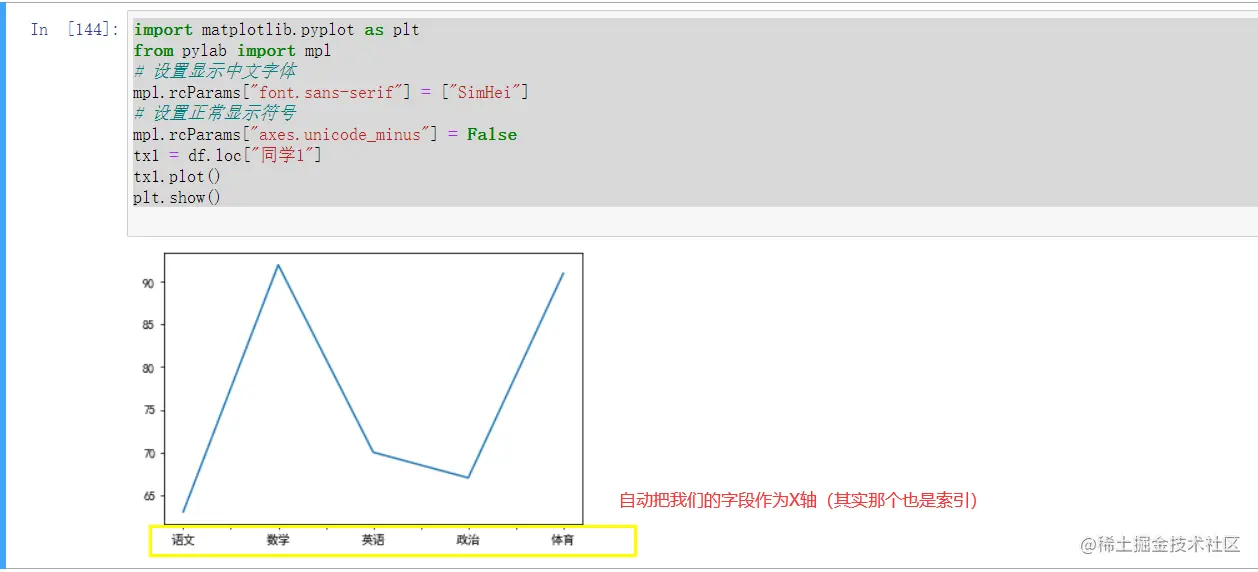Viewport: 1258px width, 572px height.
Task: Click the red note text about X轴
Action: [x=798, y=501]
